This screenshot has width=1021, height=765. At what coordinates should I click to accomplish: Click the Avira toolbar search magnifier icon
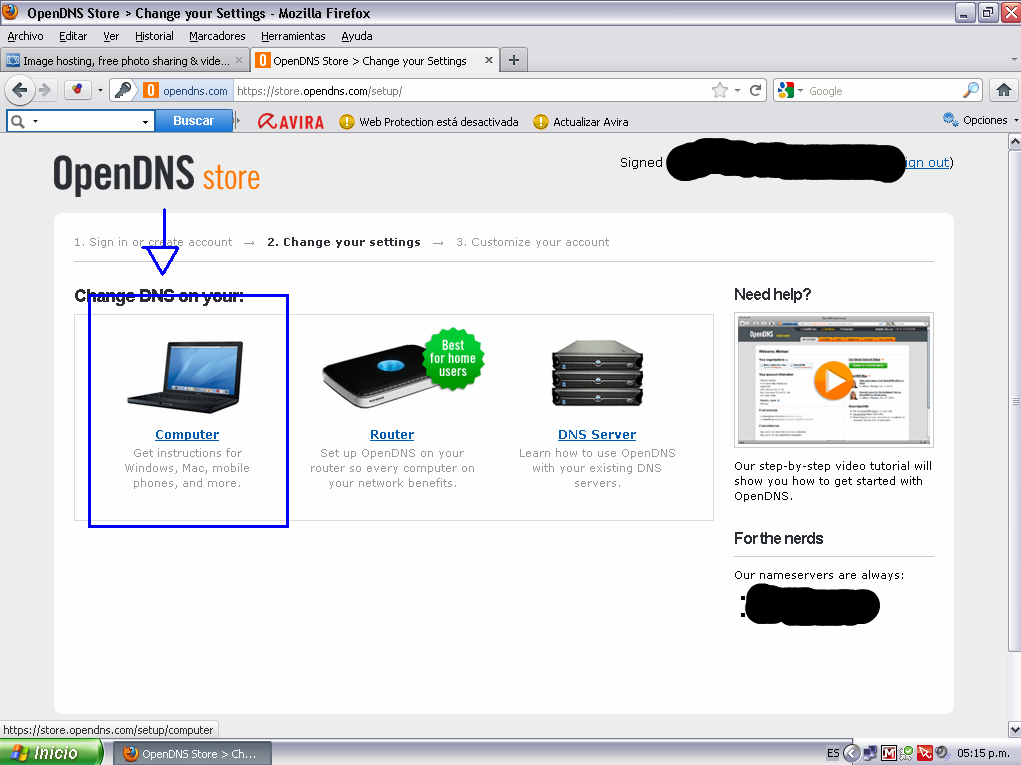tap(18, 122)
